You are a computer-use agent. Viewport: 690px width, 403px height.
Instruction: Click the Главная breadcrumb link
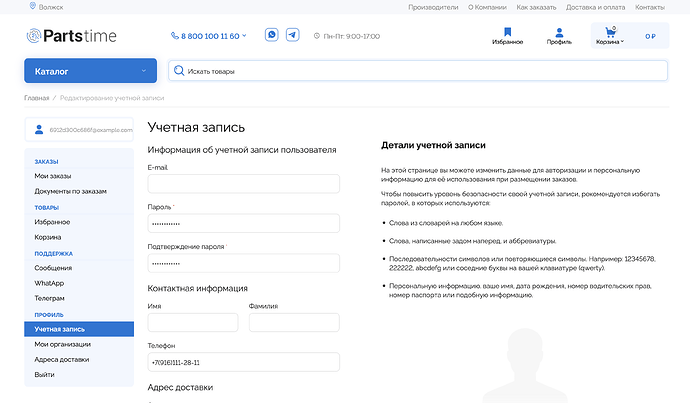tap(36, 98)
